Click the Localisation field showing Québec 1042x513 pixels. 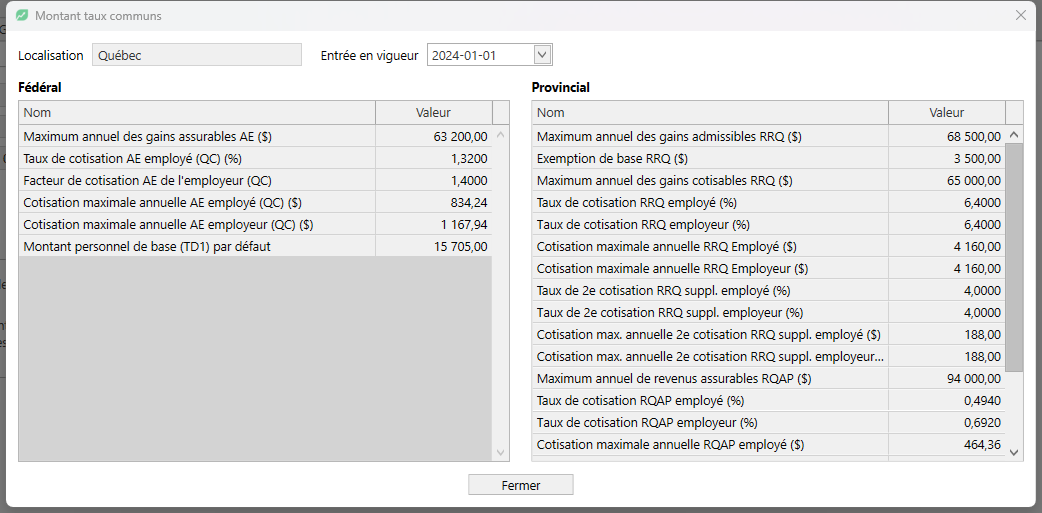click(197, 55)
